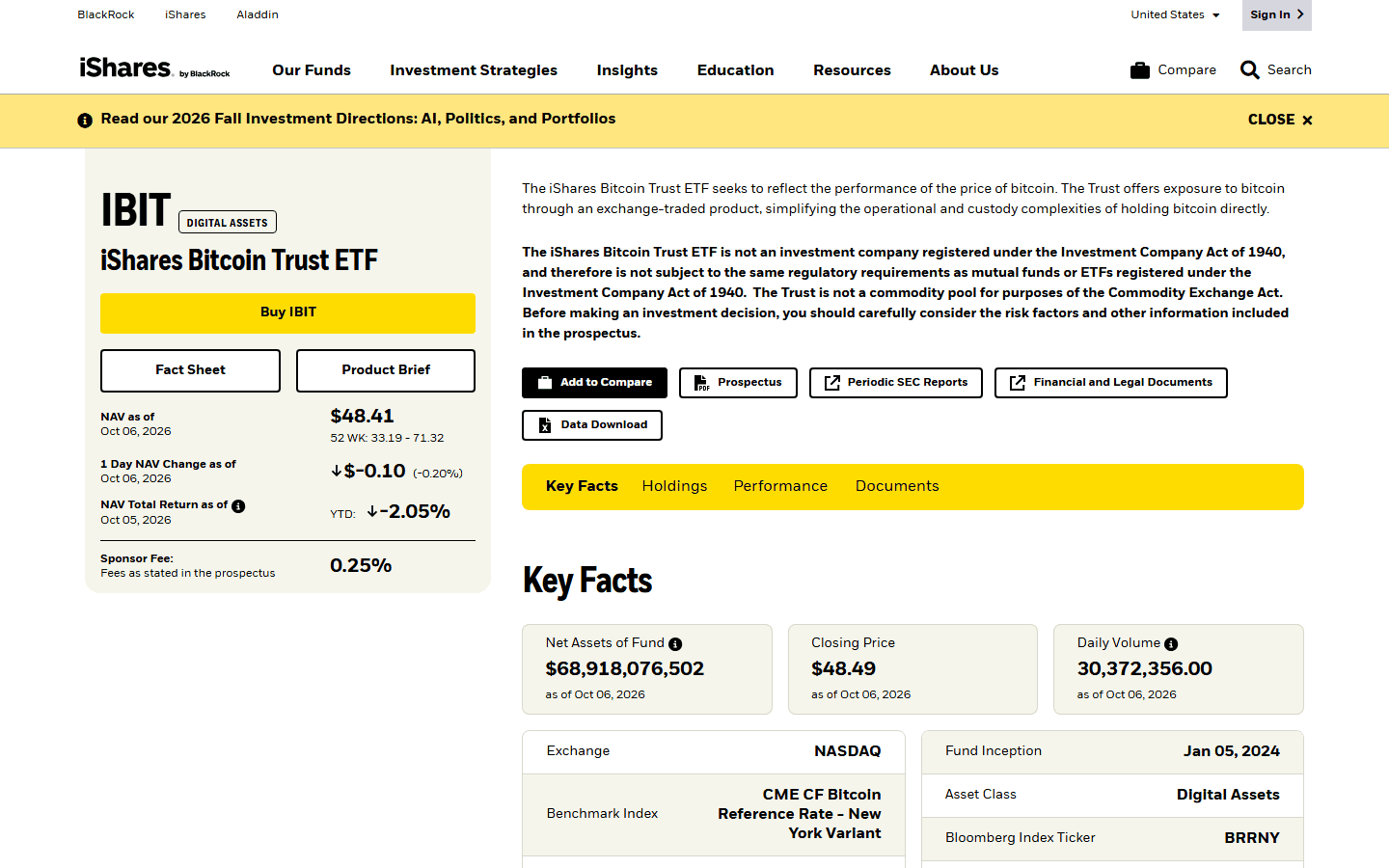Click the Sign In arrow chevron
Viewport: 1389px width, 868px height.
pos(1300,14)
